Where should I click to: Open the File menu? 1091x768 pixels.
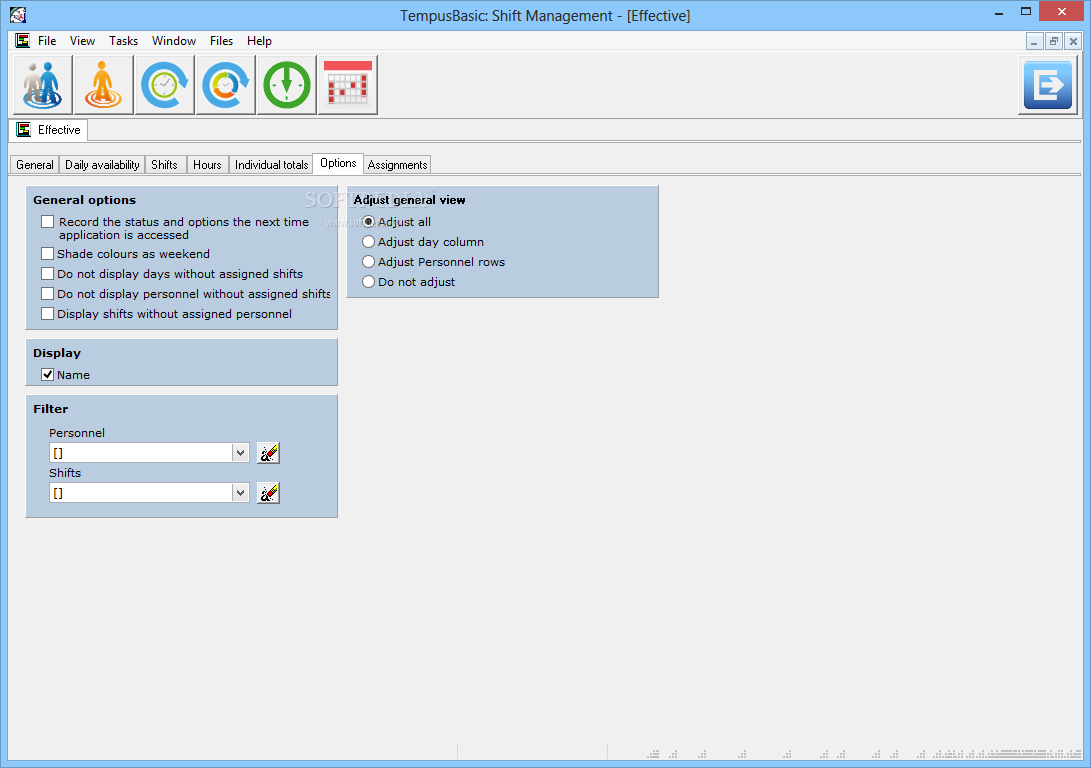pyautogui.click(x=47, y=41)
